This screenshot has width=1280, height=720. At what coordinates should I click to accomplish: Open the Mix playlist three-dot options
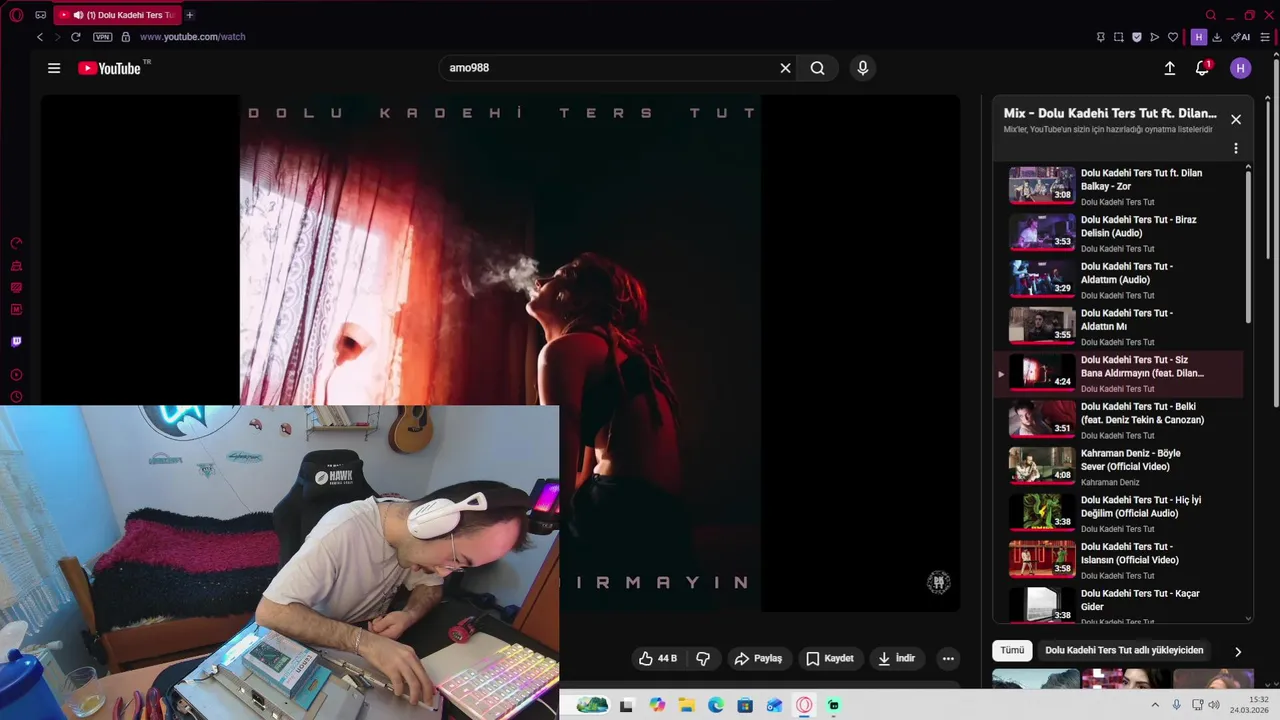click(1236, 148)
